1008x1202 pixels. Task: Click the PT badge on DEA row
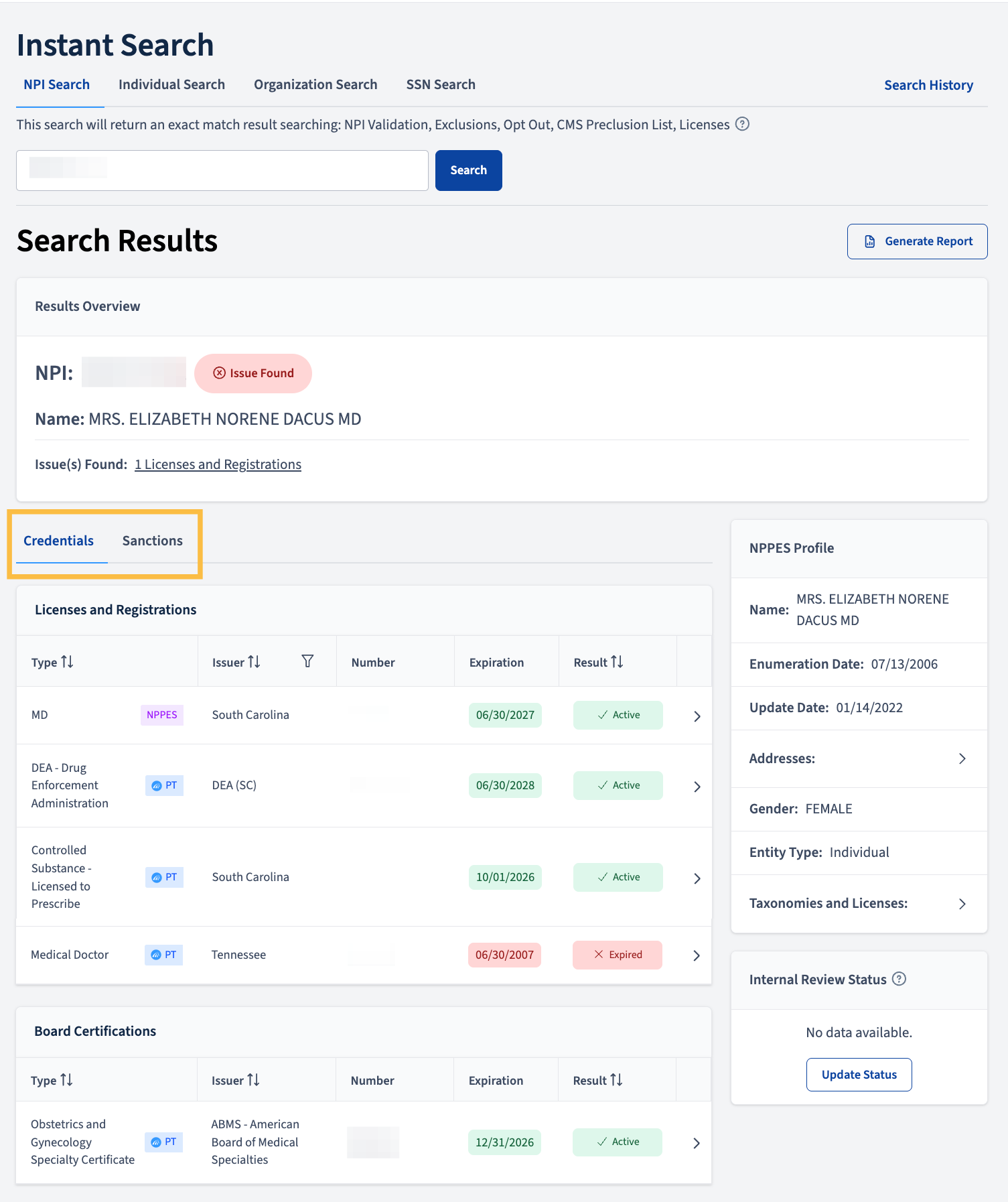click(164, 785)
